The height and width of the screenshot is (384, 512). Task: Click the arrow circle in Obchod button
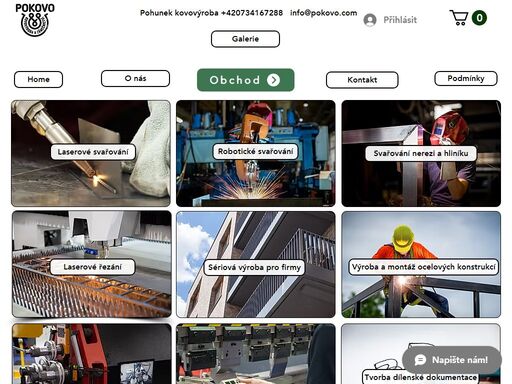(273, 80)
